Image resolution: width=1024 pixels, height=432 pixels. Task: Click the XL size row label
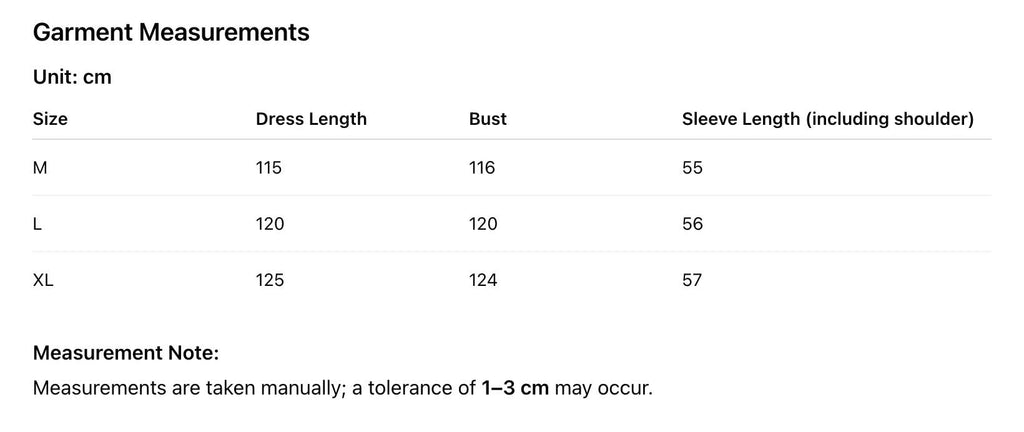(43, 280)
